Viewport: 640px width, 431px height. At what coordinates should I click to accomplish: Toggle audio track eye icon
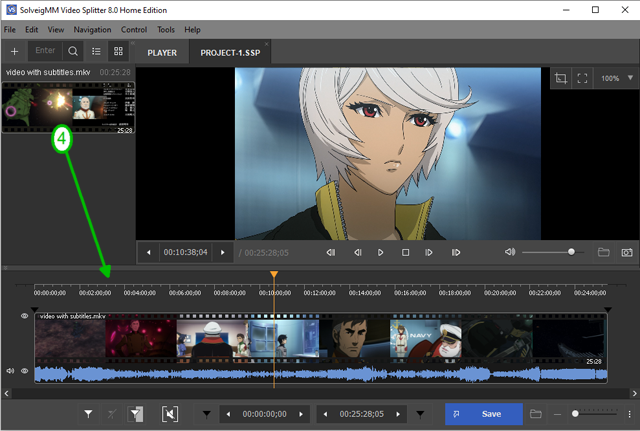click(24, 371)
